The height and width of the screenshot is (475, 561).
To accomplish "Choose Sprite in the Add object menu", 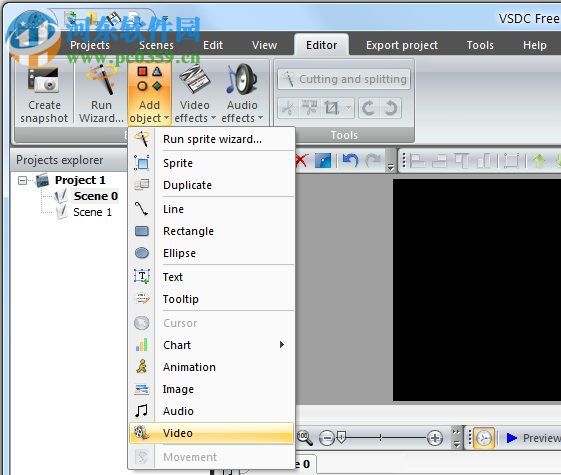I will point(211,163).
